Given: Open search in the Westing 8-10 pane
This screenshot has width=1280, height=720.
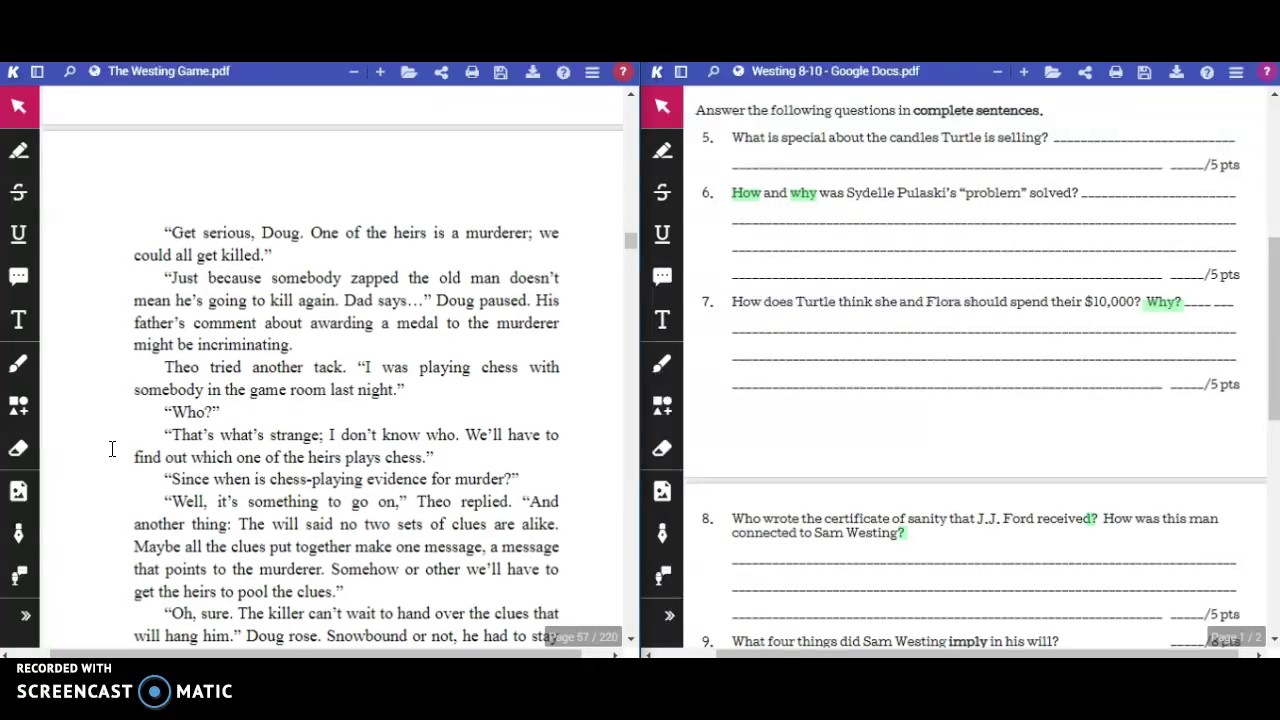Looking at the screenshot, I should pos(713,71).
